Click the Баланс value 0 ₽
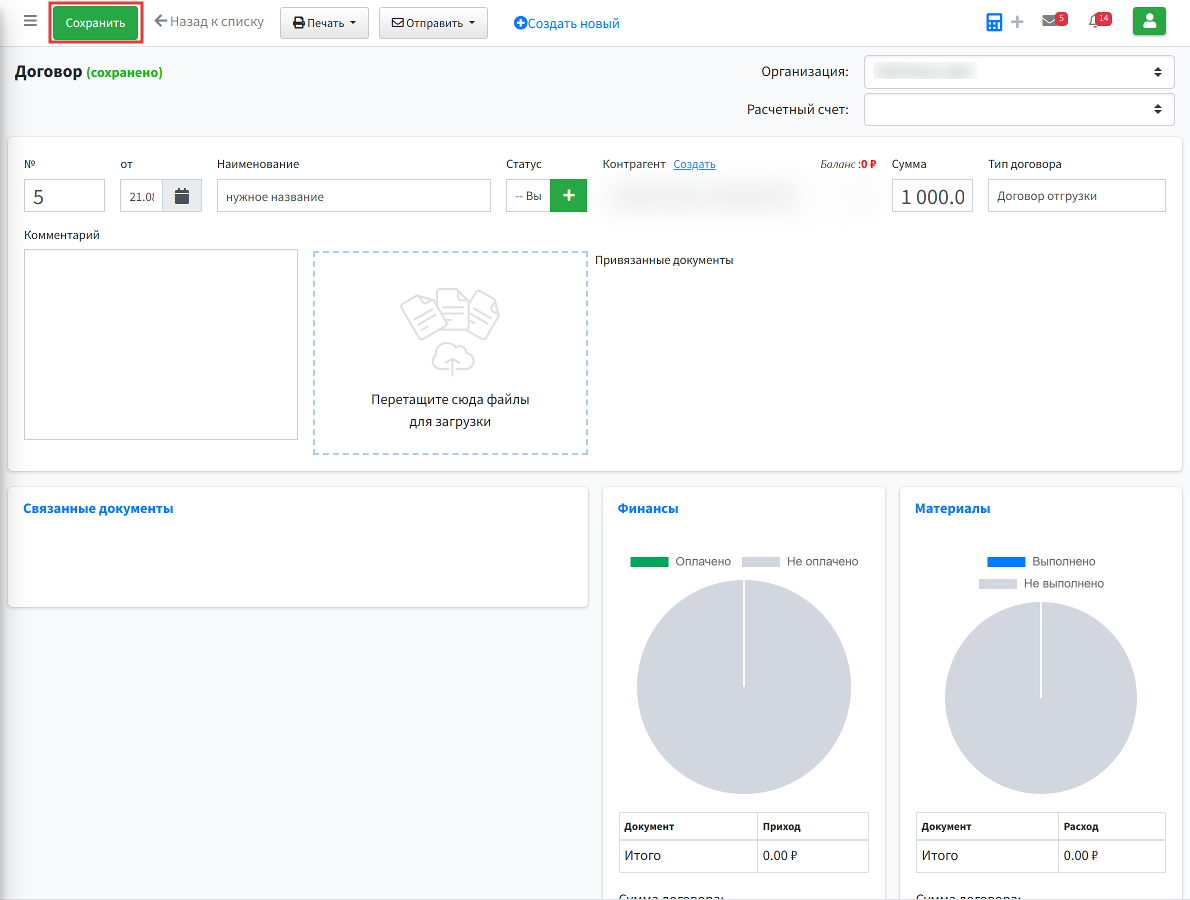Viewport: 1190px width, 900px height. 869,164
